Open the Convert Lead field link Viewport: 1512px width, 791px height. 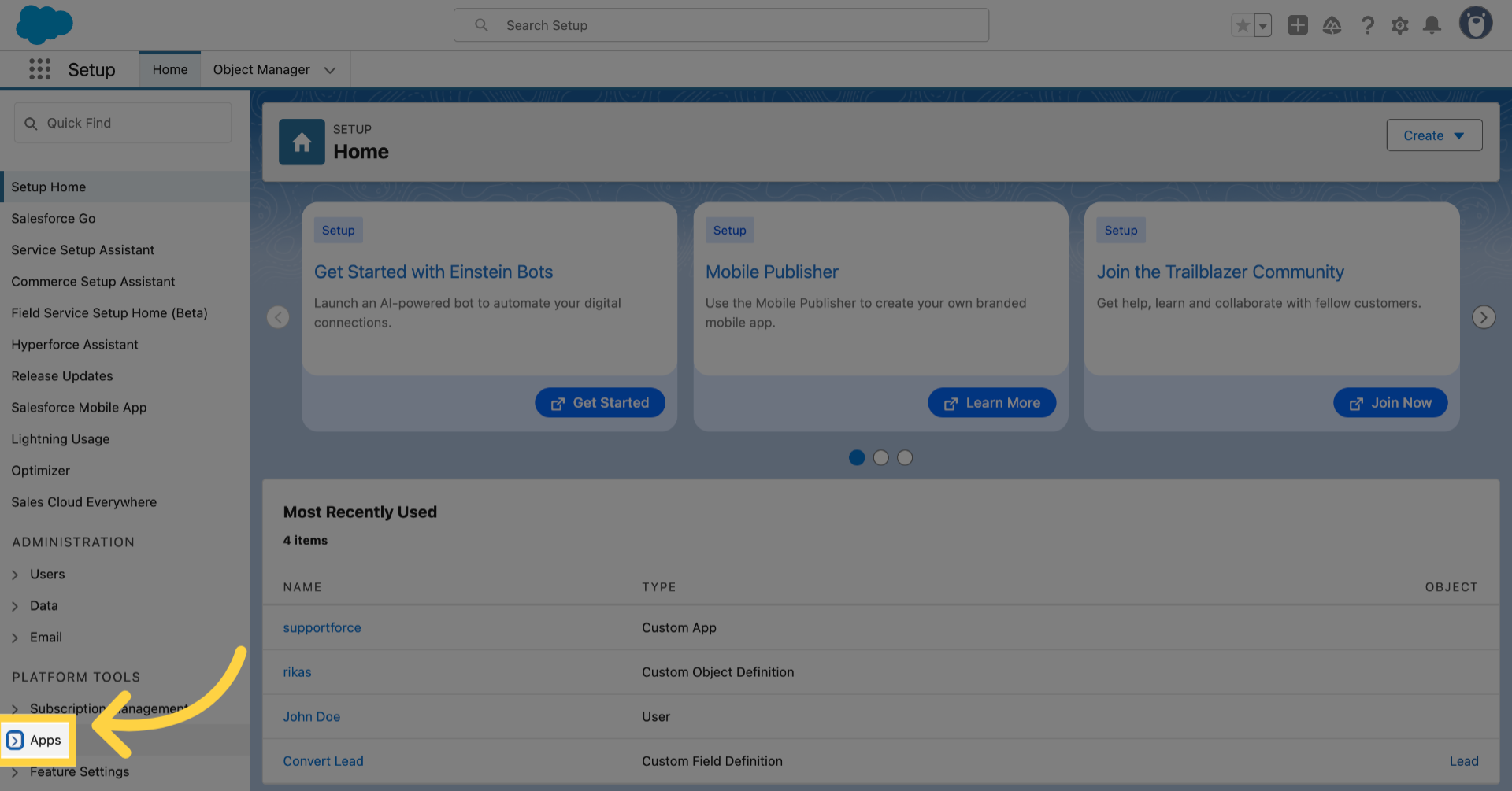click(324, 761)
